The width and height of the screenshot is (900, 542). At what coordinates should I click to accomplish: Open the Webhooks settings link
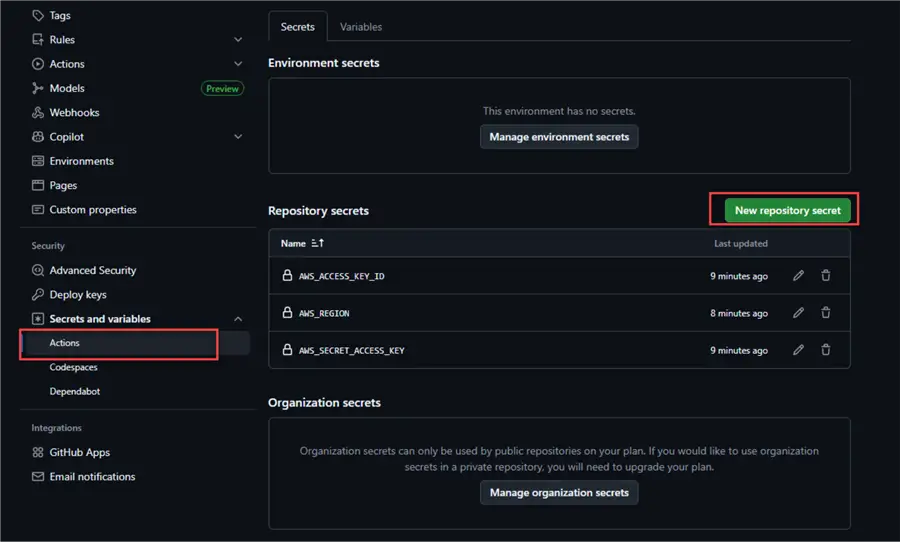pos(74,113)
